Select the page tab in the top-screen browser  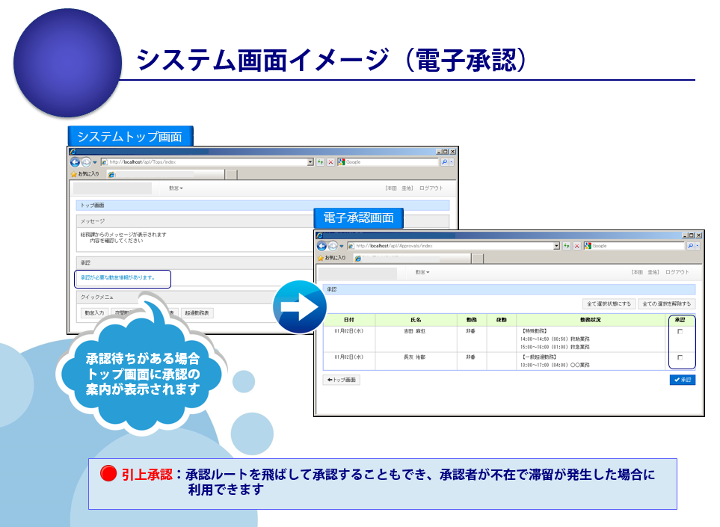[165, 174]
